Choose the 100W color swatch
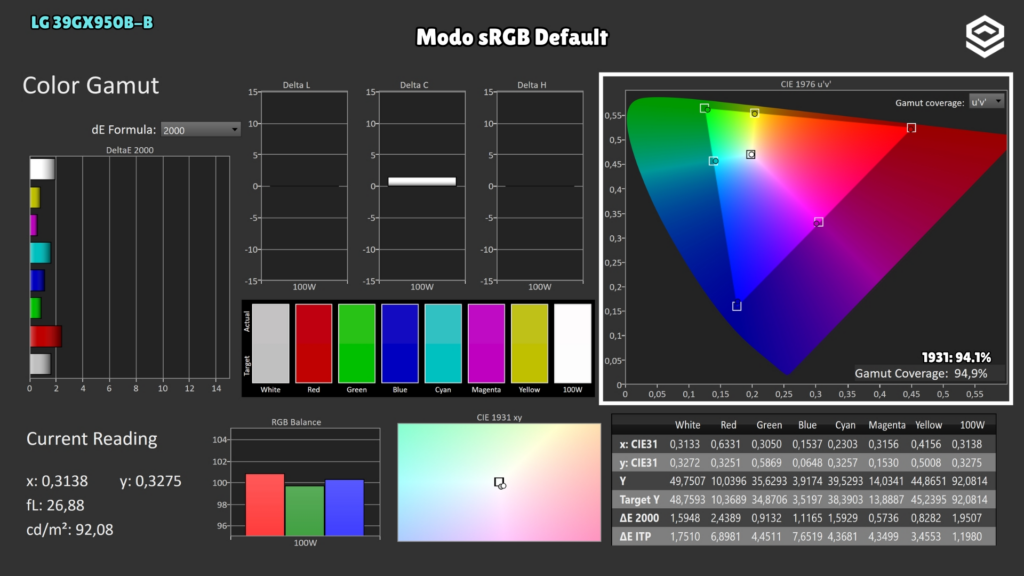Image resolution: width=1024 pixels, height=576 pixels. [572, 344]
